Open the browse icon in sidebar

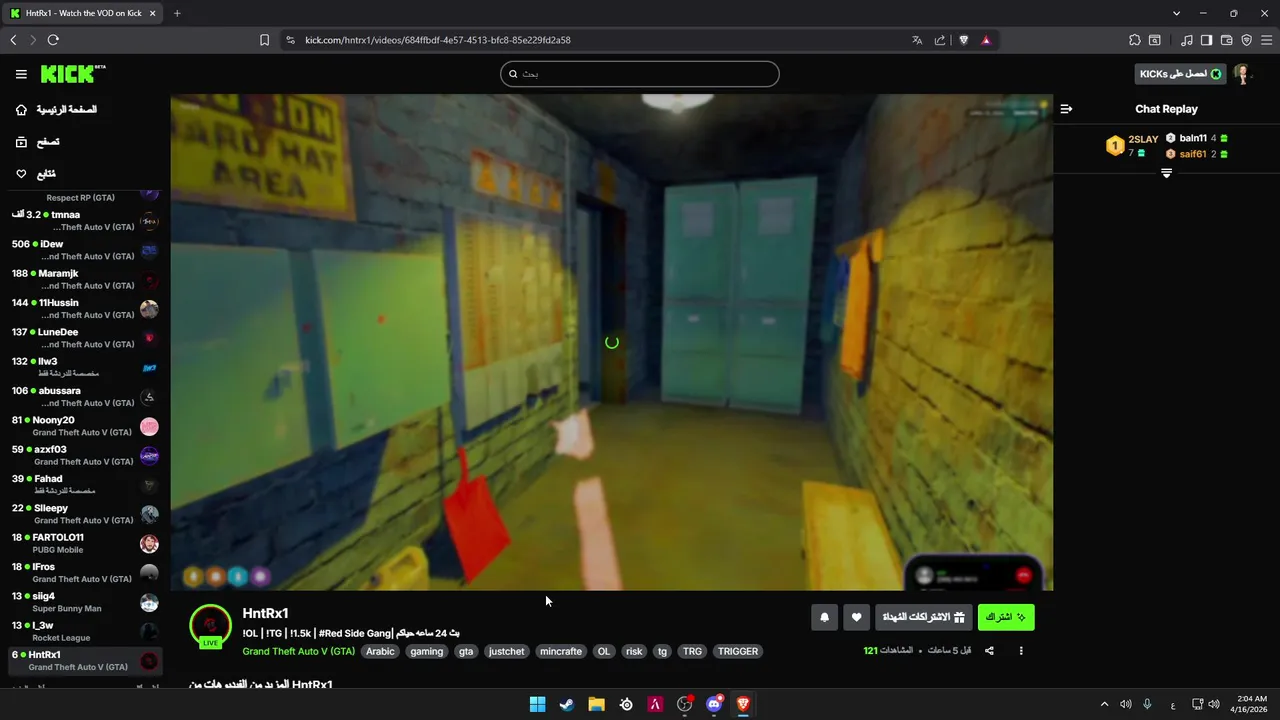pyautogui.click(x=21, y=142)
